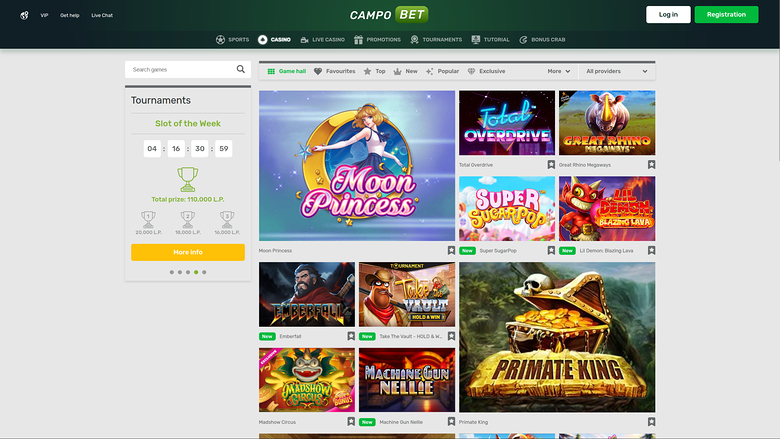Bookmark Great Rhino Megaways game
The width and height of the screenshot is (780, 439).
coord(651,165)
